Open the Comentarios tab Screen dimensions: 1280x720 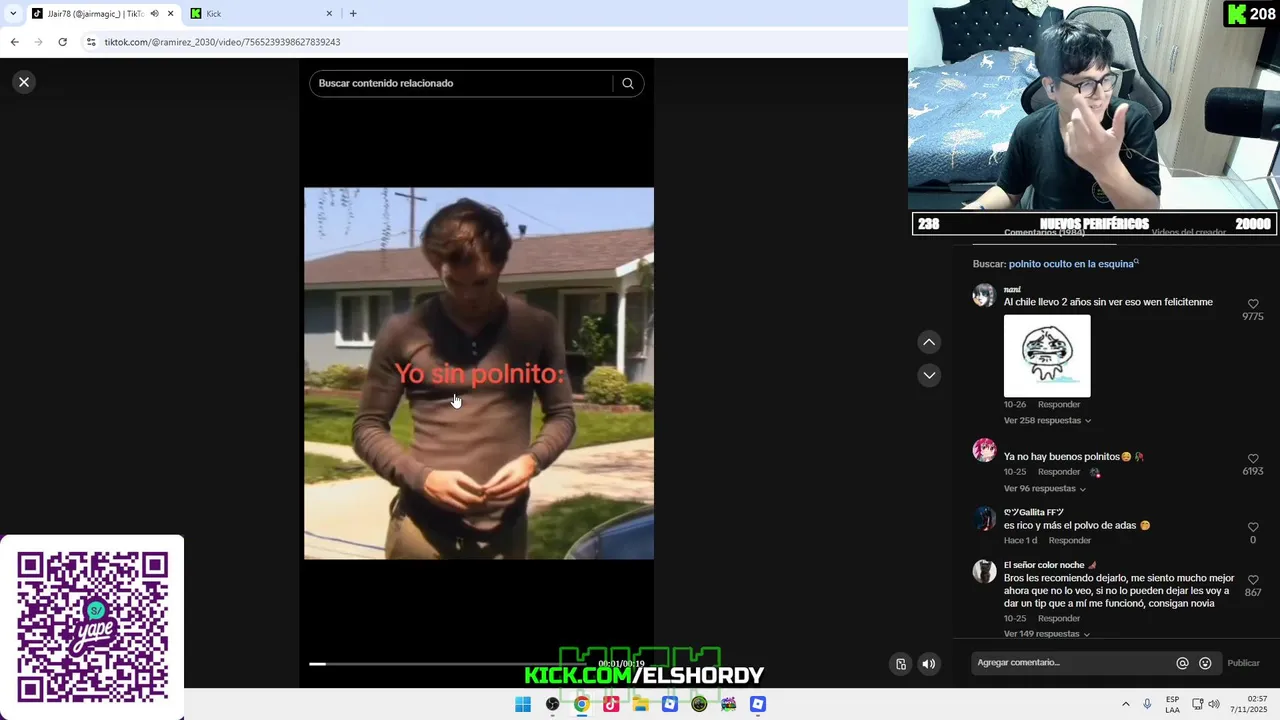tap(1044, 233)
